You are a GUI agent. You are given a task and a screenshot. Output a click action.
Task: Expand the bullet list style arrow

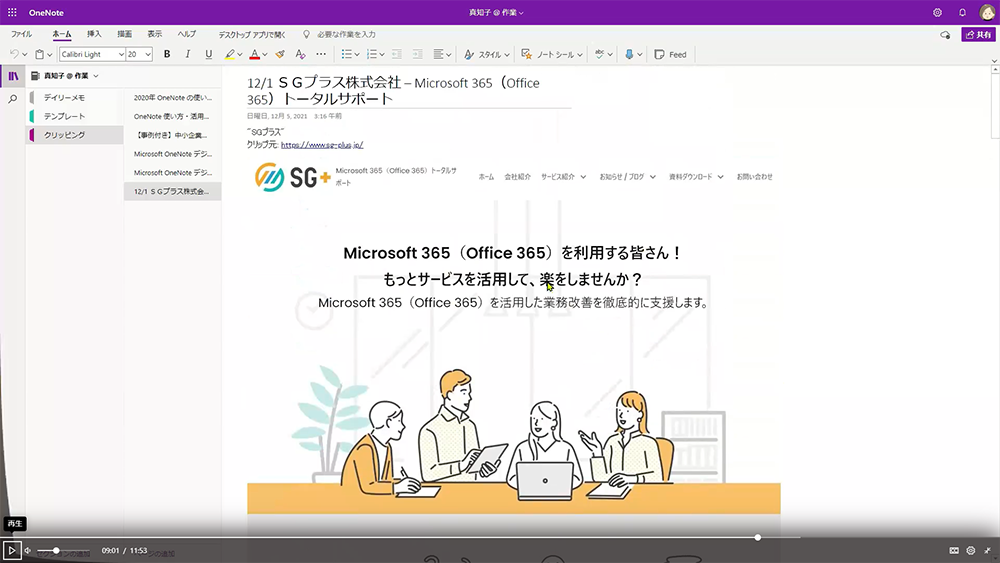(357, 55)
